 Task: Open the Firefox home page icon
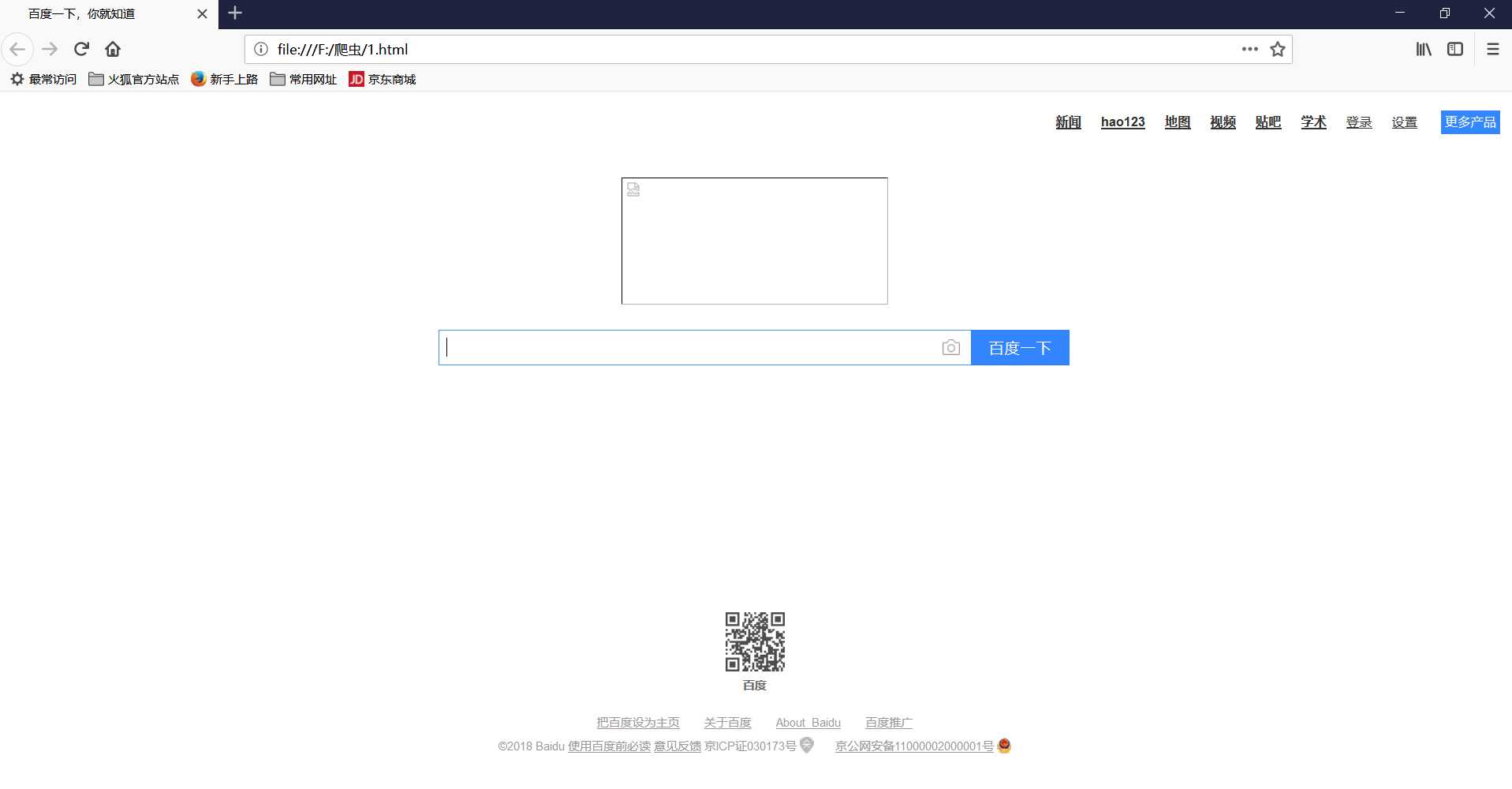click(113, 49)
